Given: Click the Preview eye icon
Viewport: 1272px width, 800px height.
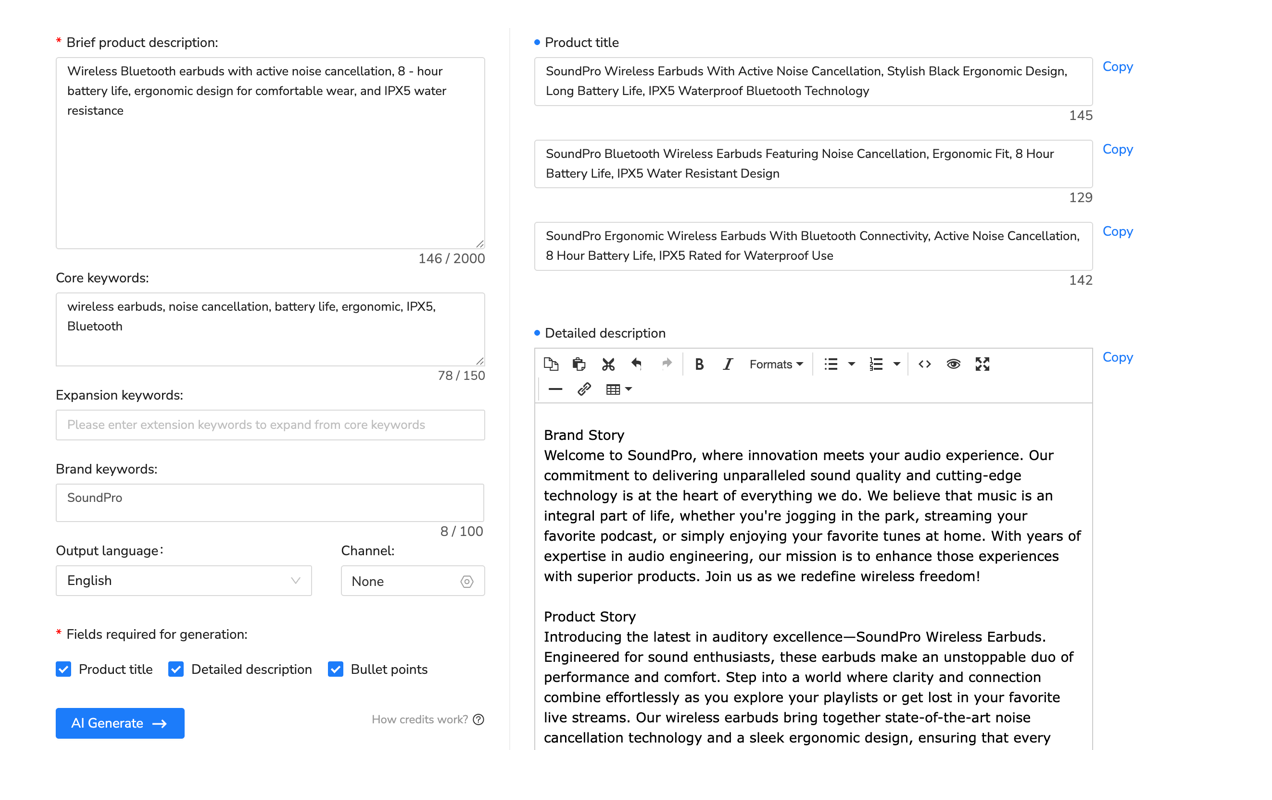Looking at the screenshot, I should 953,364.
